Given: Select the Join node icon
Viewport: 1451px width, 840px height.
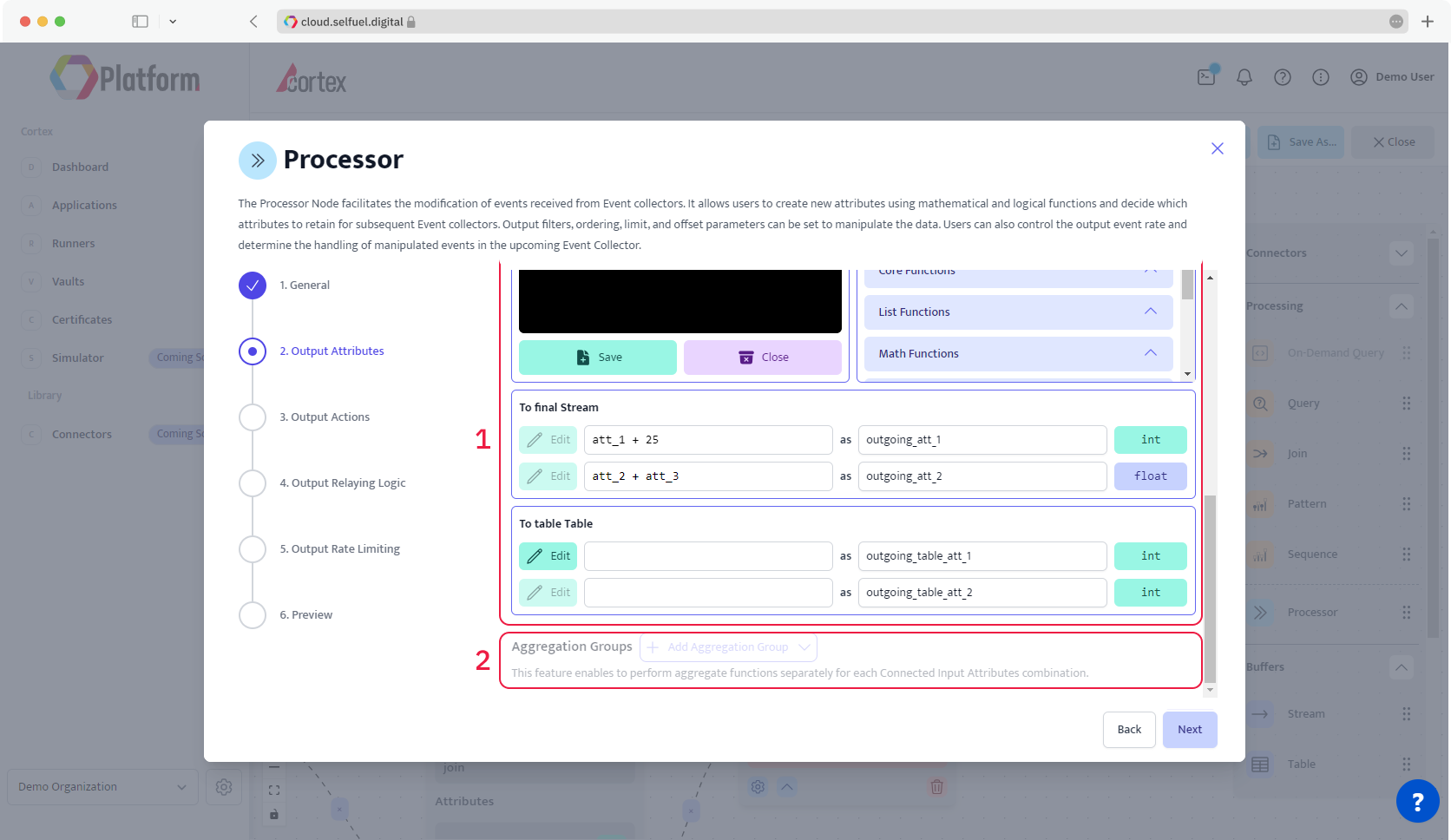Looking at the screenshot, I should (1260, 454).
